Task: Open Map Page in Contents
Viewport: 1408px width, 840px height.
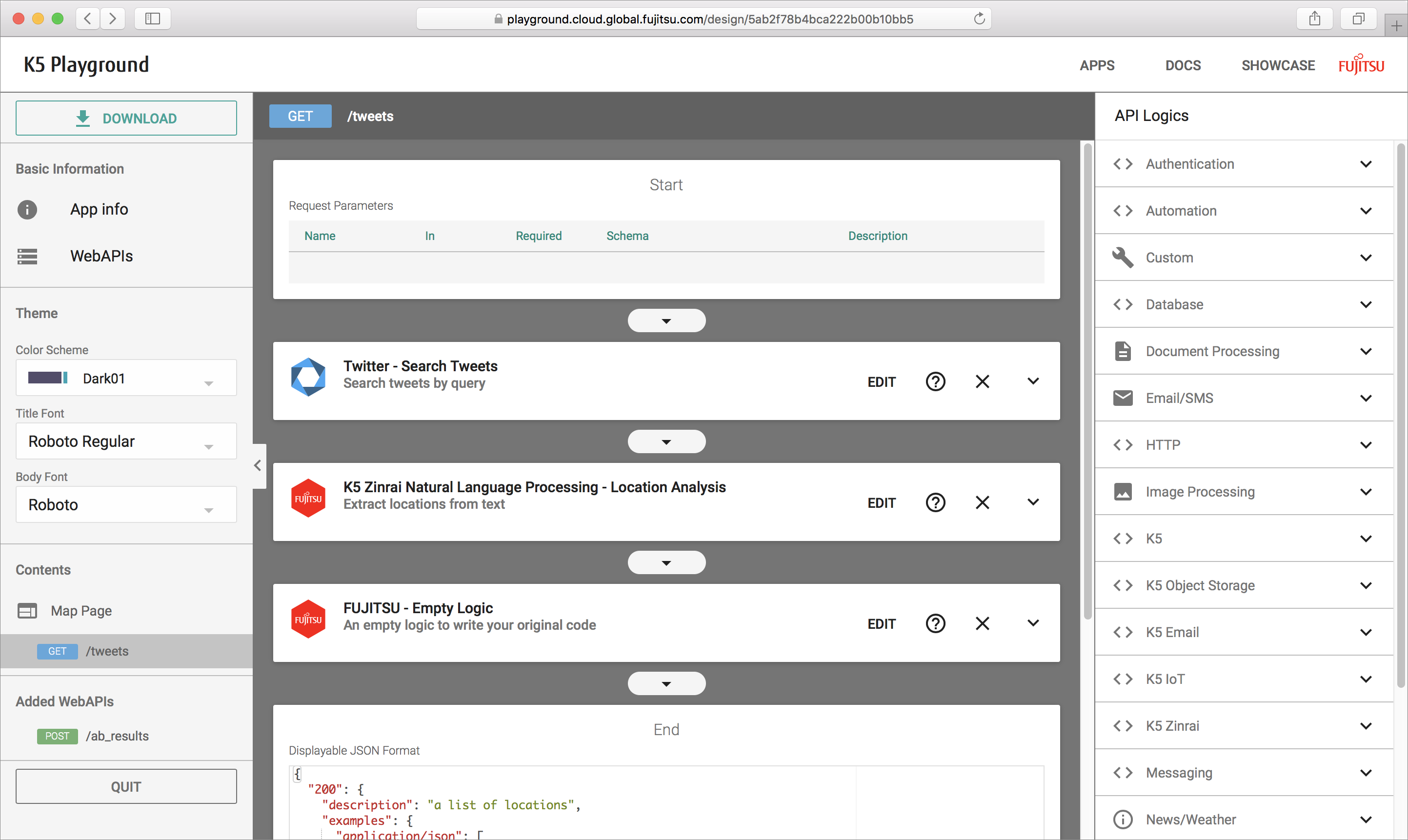Action: coord(81,611)
